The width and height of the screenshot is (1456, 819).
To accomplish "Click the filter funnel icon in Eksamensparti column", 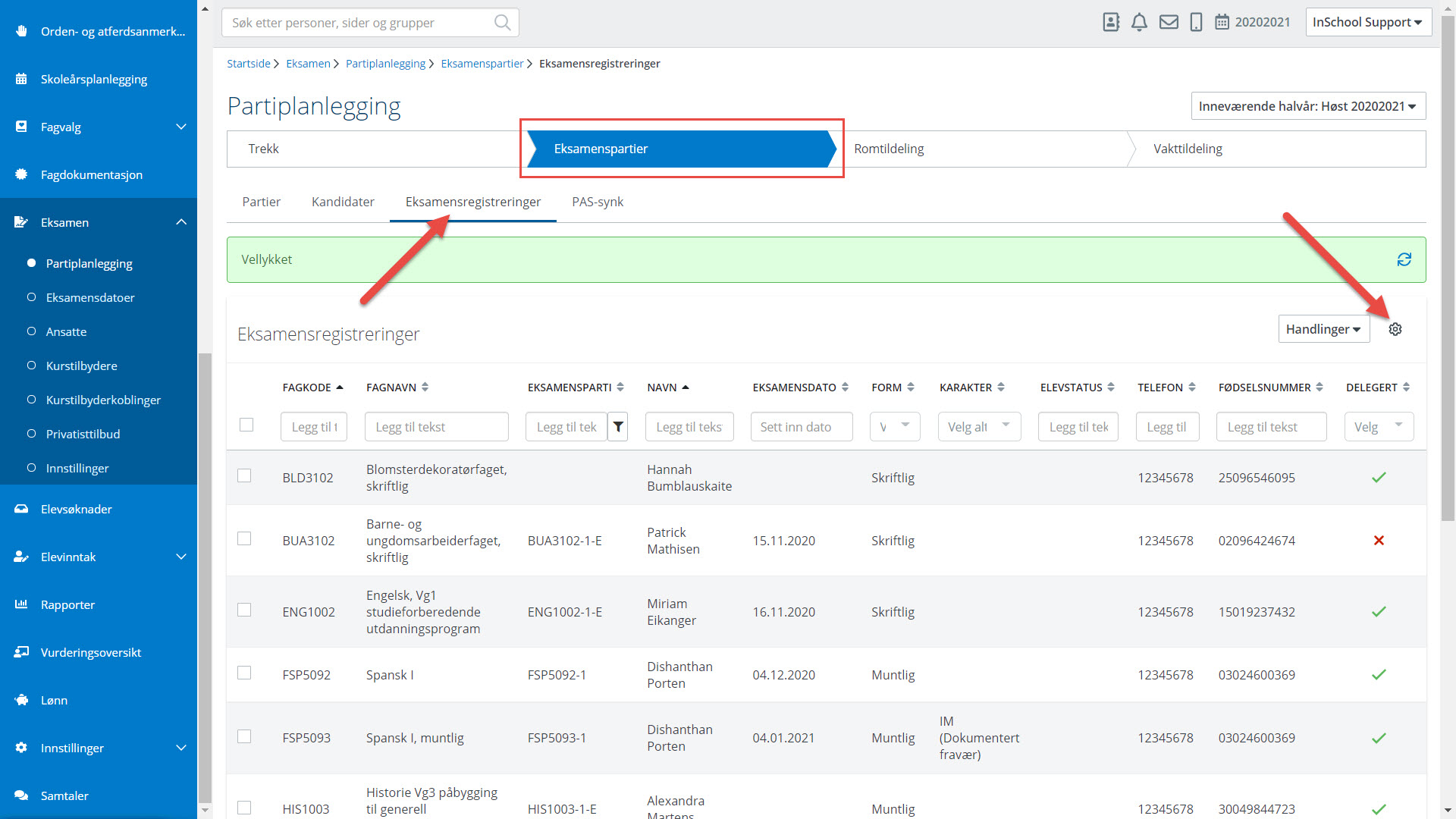I will click(618, 427).
